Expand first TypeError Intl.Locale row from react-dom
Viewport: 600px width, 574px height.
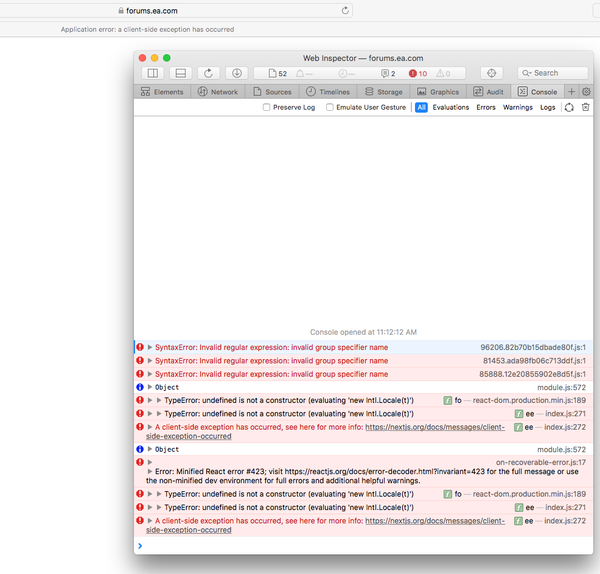[150, 400]
